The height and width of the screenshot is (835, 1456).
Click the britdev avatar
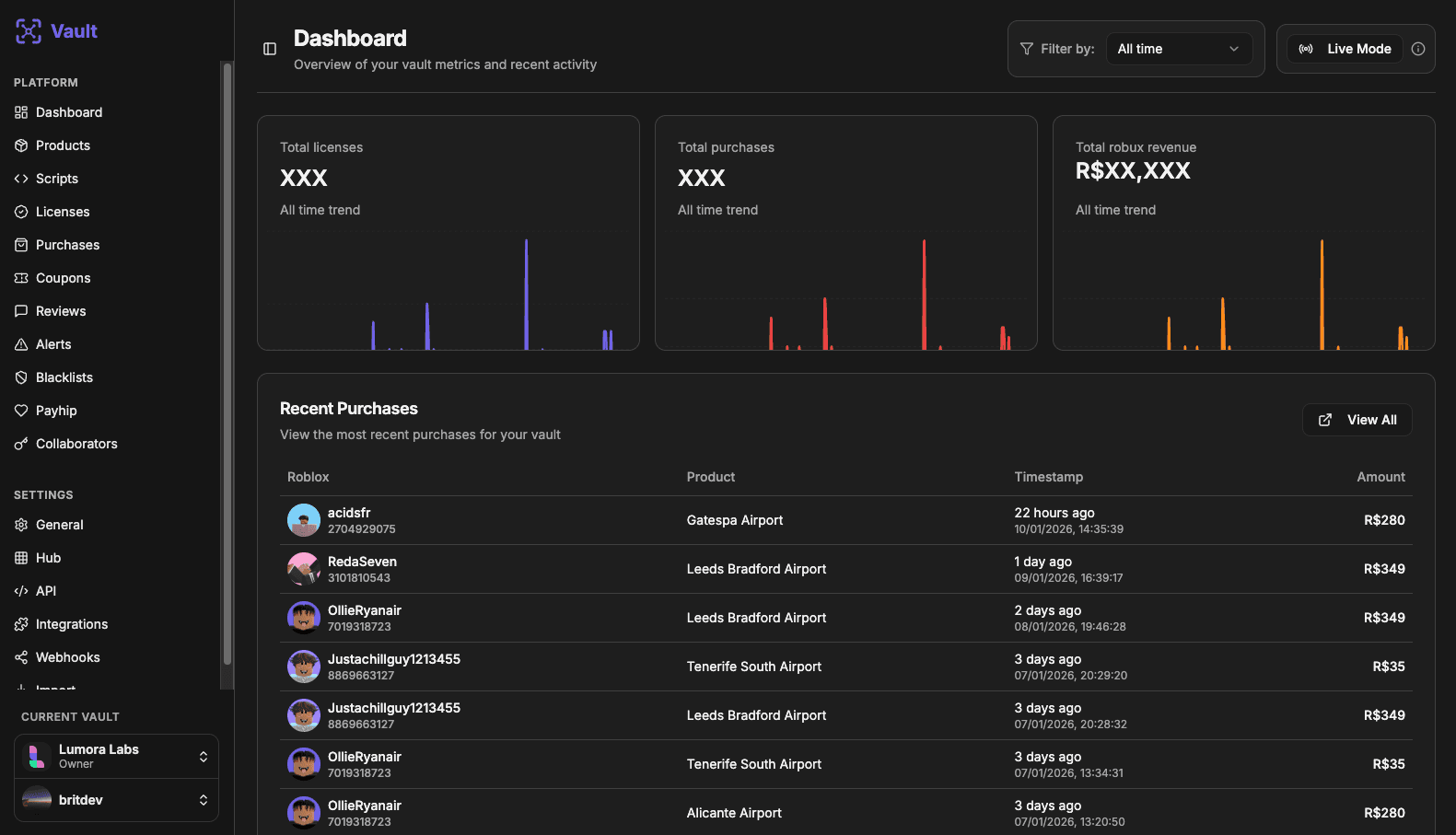click(37, 800)
